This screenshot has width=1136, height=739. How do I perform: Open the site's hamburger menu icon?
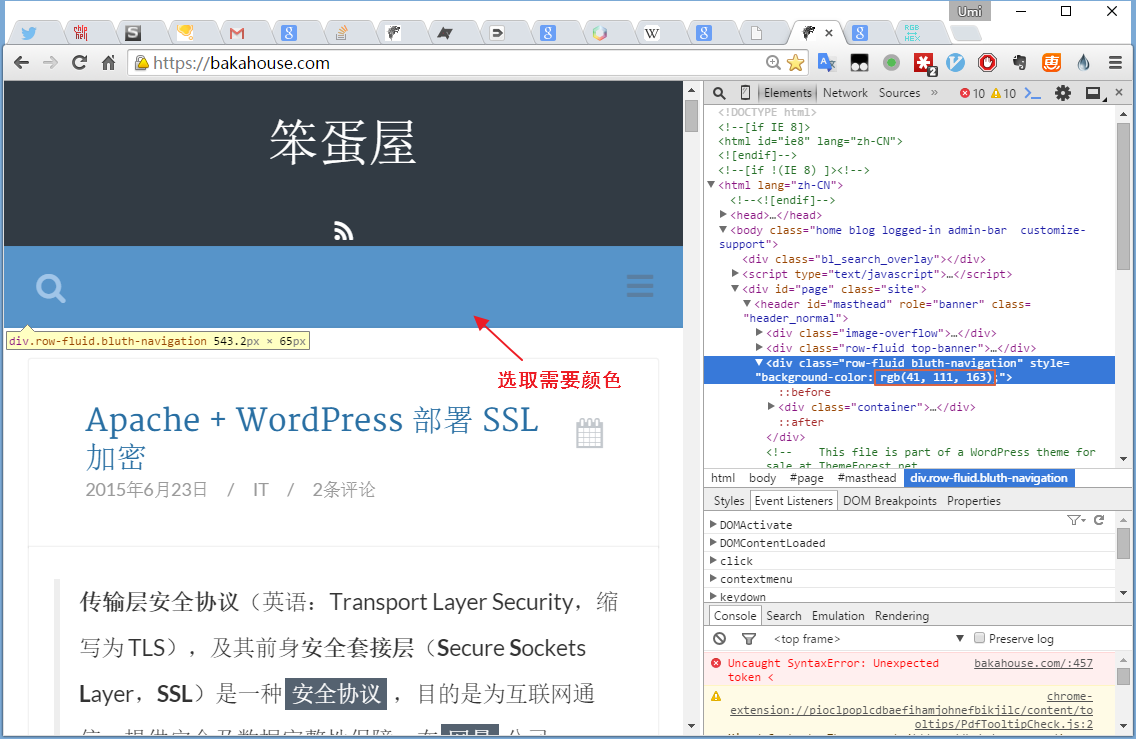[x=640, y=287]
